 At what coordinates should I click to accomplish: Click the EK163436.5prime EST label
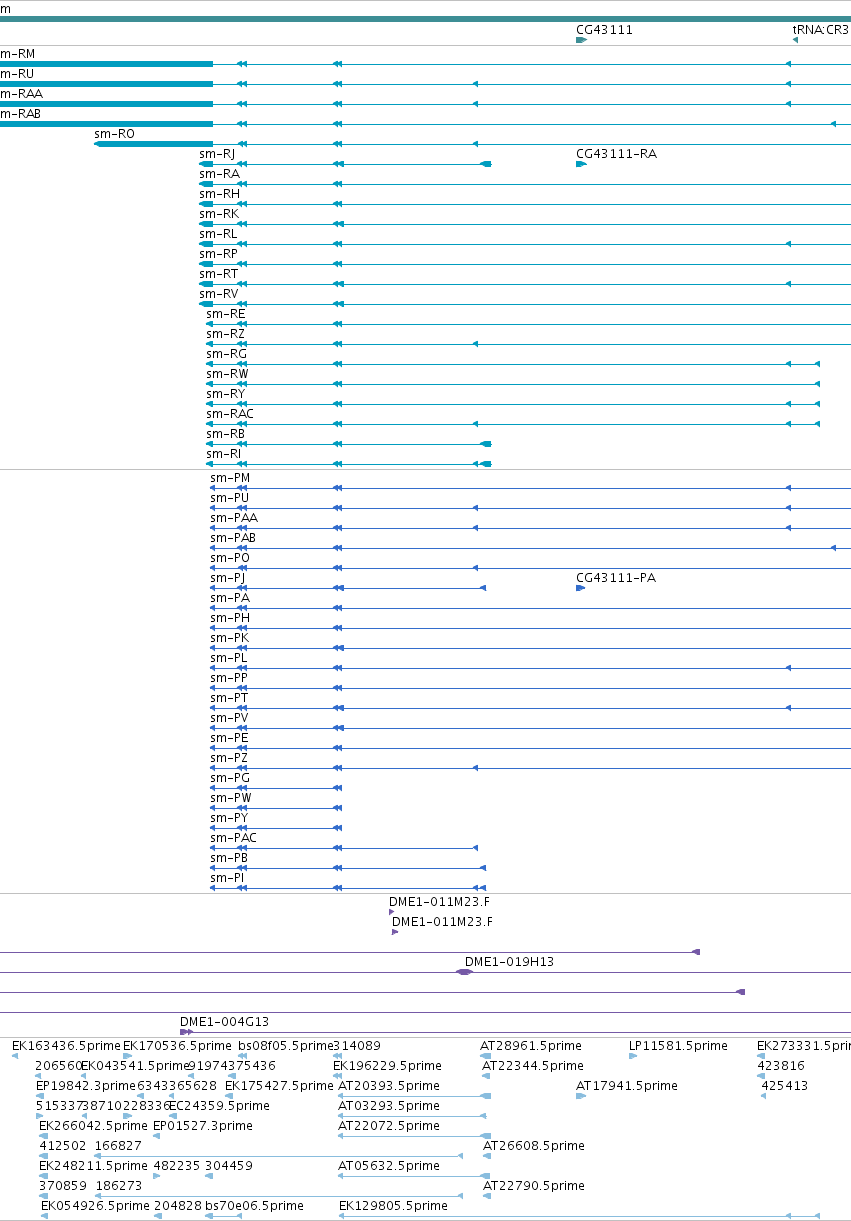click(x=65, y=1046)
